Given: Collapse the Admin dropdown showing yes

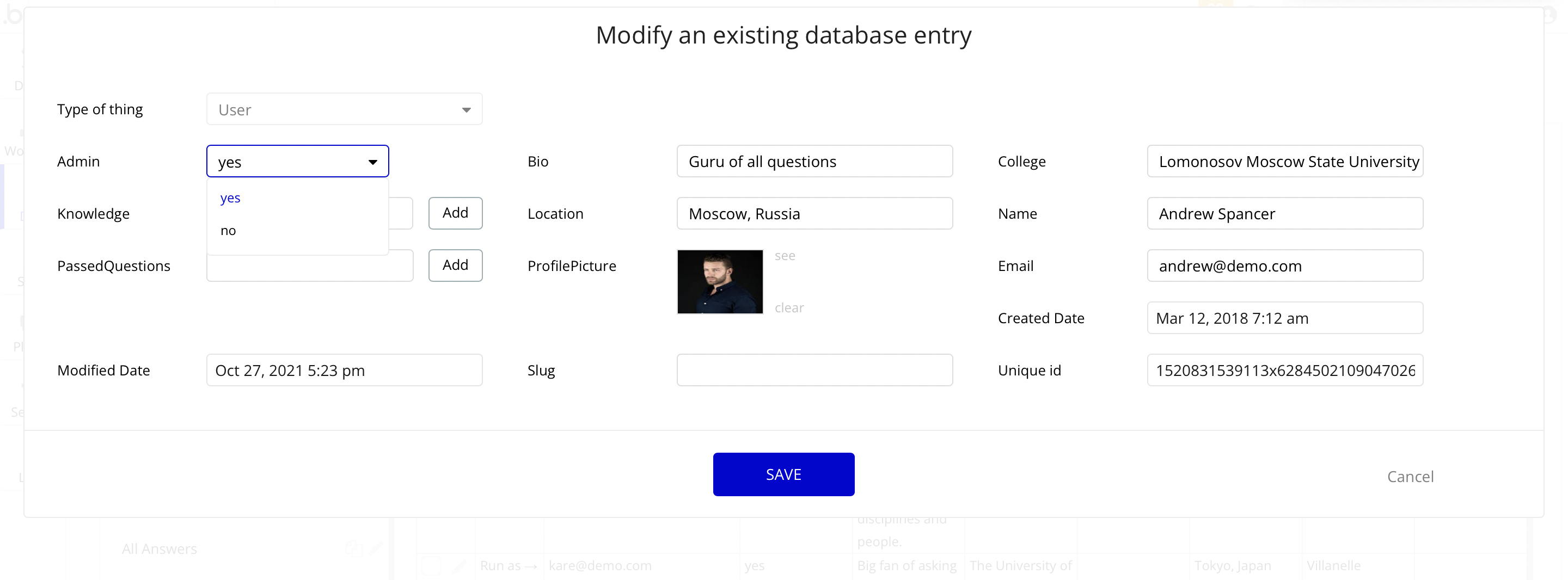Looking at the screenshot, I should pyautogui.click(x=297, y=162).
